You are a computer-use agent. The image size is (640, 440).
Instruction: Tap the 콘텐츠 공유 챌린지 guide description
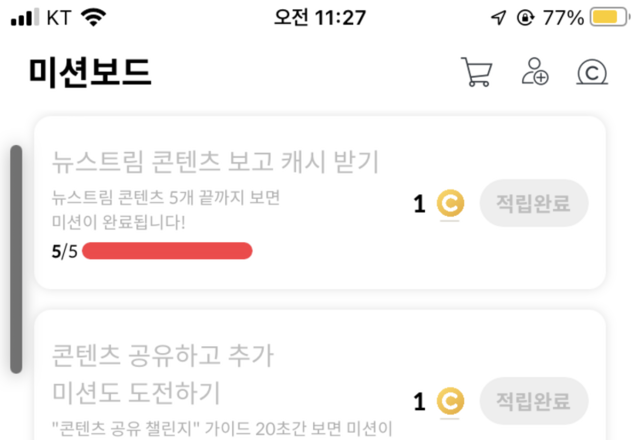pyautogui.click(x=220, y=430)
